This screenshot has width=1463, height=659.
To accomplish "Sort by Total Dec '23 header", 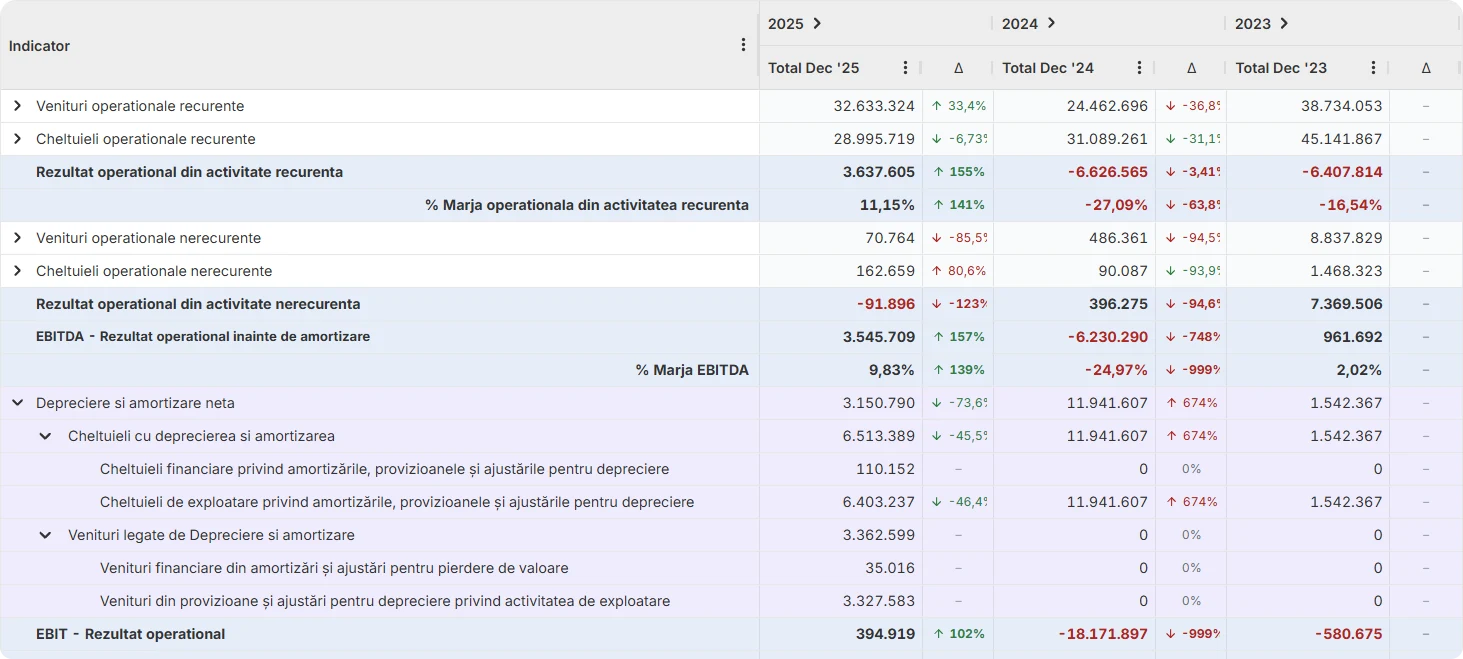I will coord(1281,68).
